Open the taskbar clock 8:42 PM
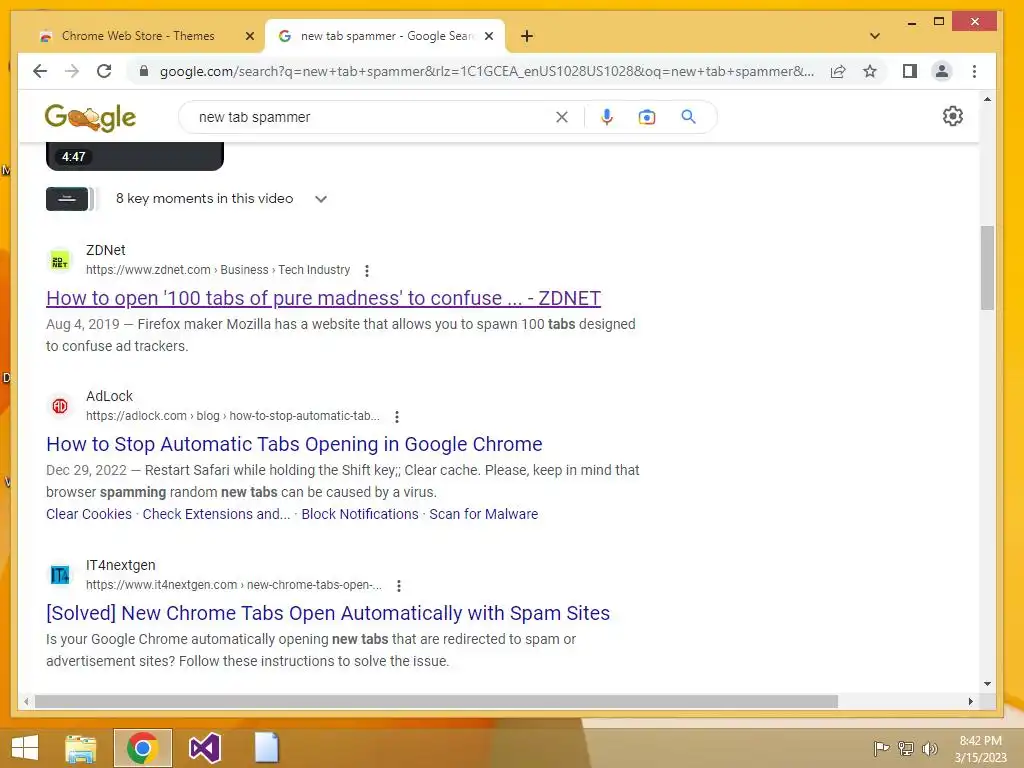This screenshot has height=768, width=1024. click(x=980, y=748)
